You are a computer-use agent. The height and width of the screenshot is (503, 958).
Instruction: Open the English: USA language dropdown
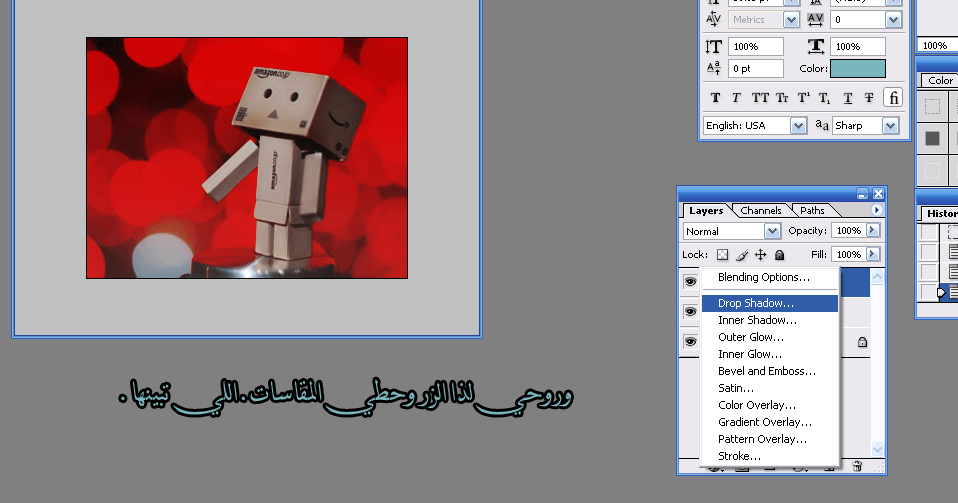[755, 126]
